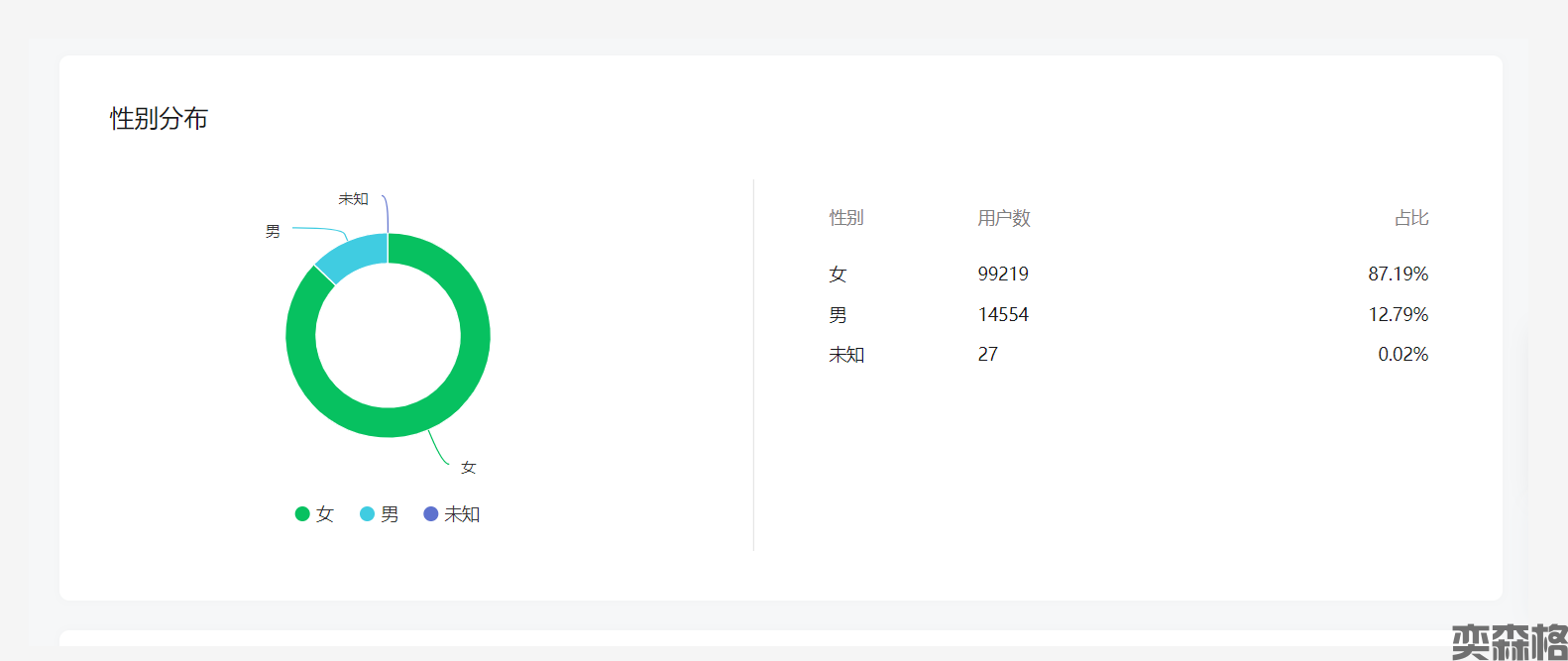Click the 0.02% percentage value
1568x661 pixels.
click(1402, 354)
